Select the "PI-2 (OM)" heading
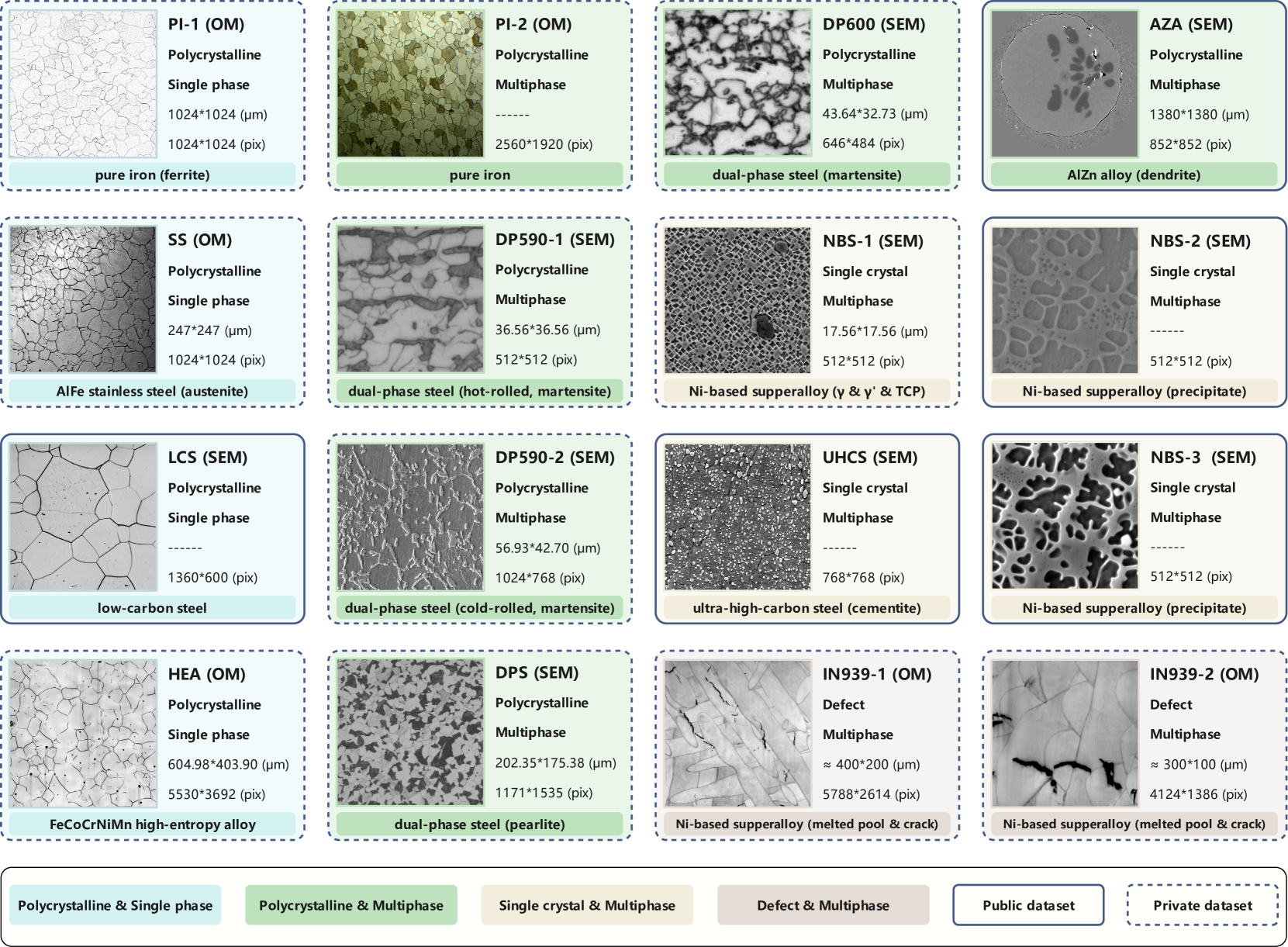 coord(534,24)
